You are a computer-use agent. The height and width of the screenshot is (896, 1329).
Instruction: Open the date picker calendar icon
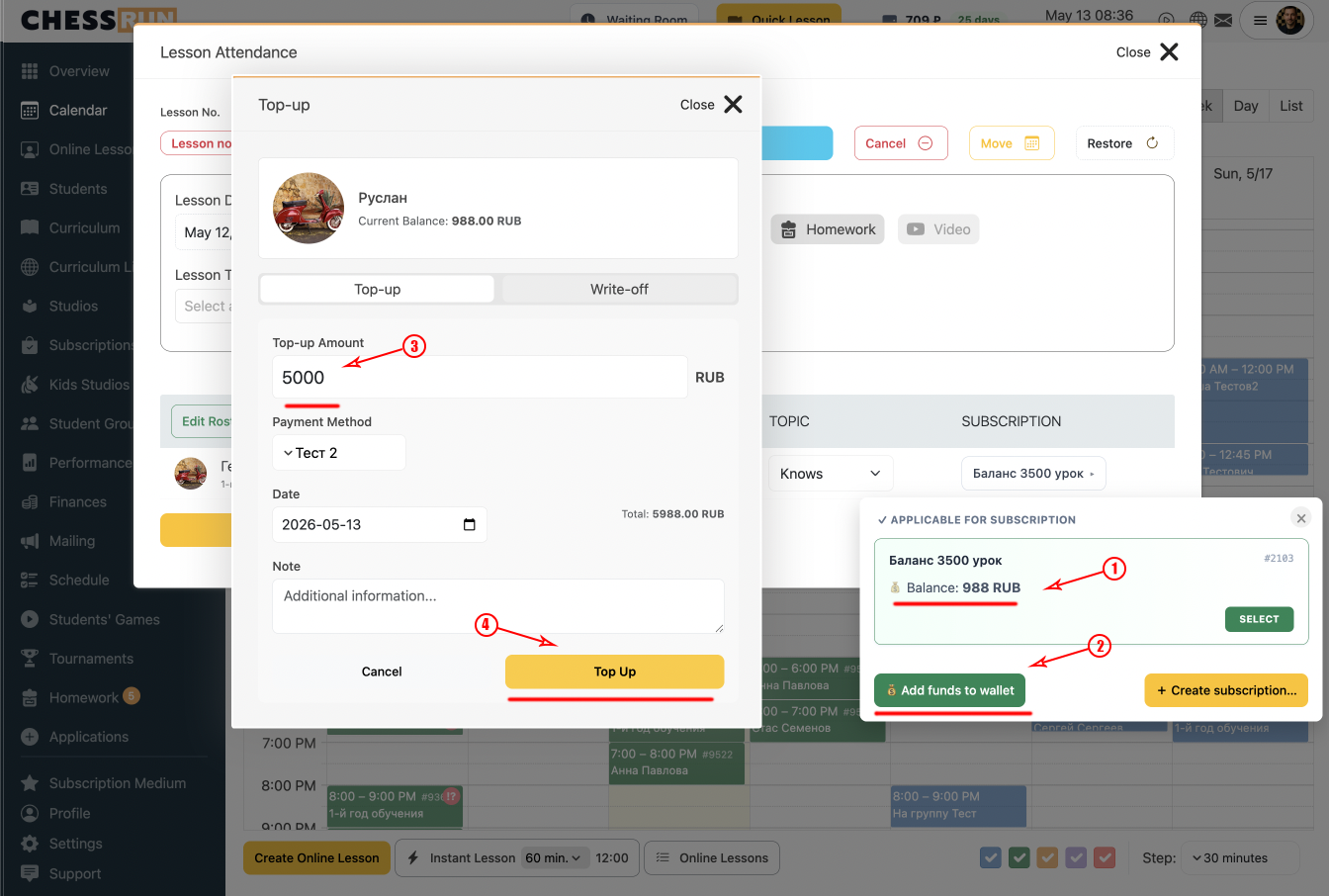469,524
